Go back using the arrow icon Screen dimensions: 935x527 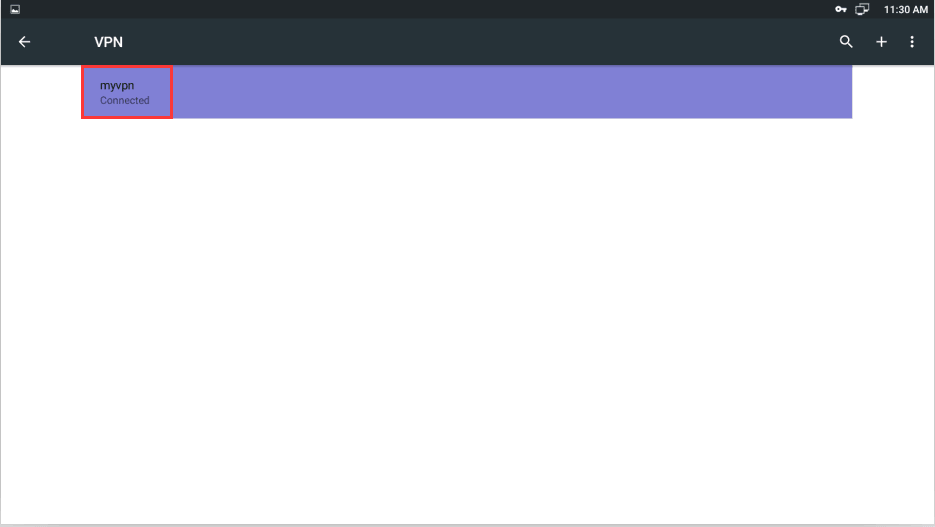point(24,42)
